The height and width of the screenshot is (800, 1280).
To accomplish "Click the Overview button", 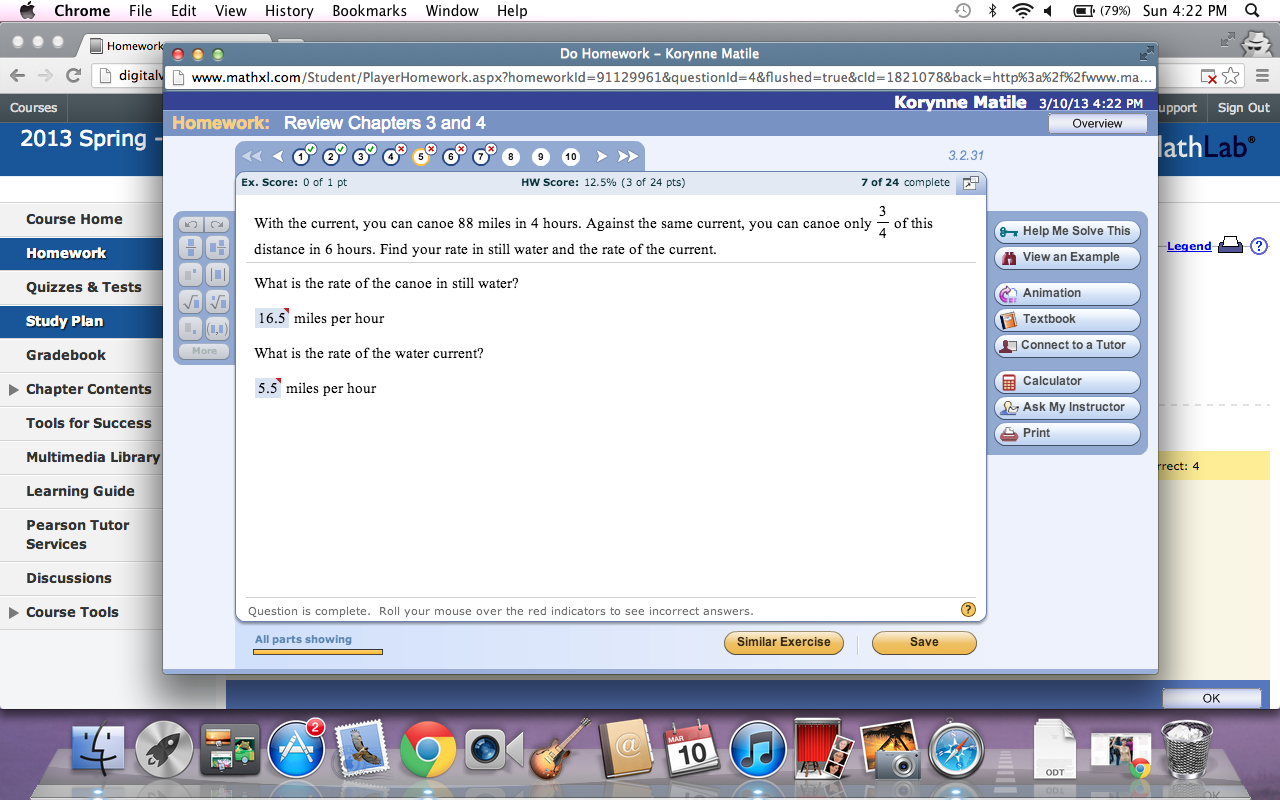I will [x=1097, y=123].
